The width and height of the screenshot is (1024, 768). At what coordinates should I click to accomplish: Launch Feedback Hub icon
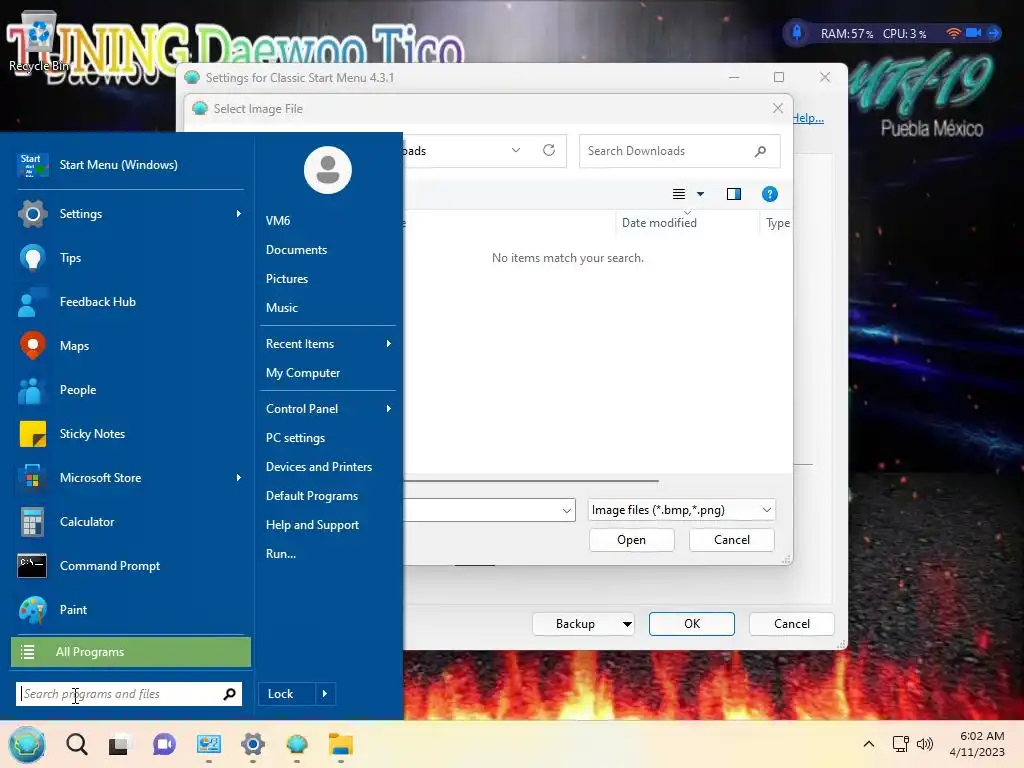click(32, 302)
